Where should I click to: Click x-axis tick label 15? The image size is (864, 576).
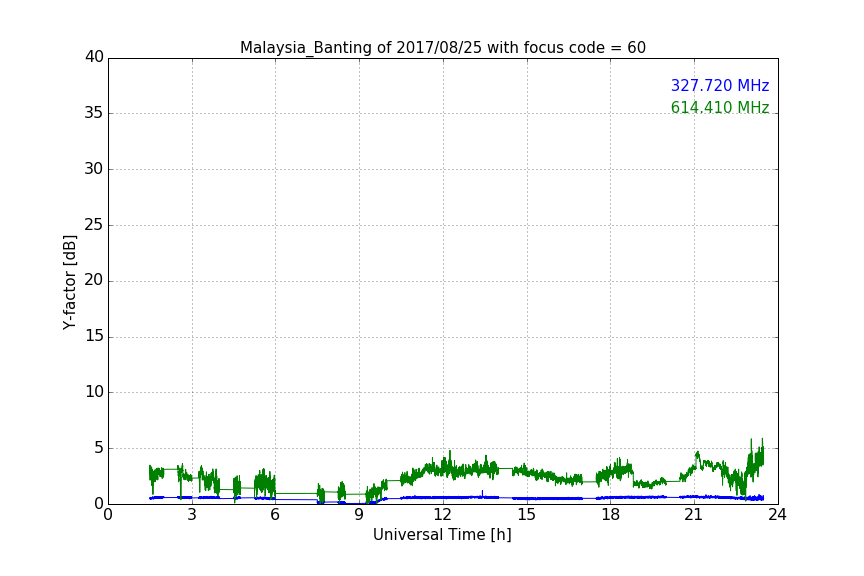click(526, 515)
